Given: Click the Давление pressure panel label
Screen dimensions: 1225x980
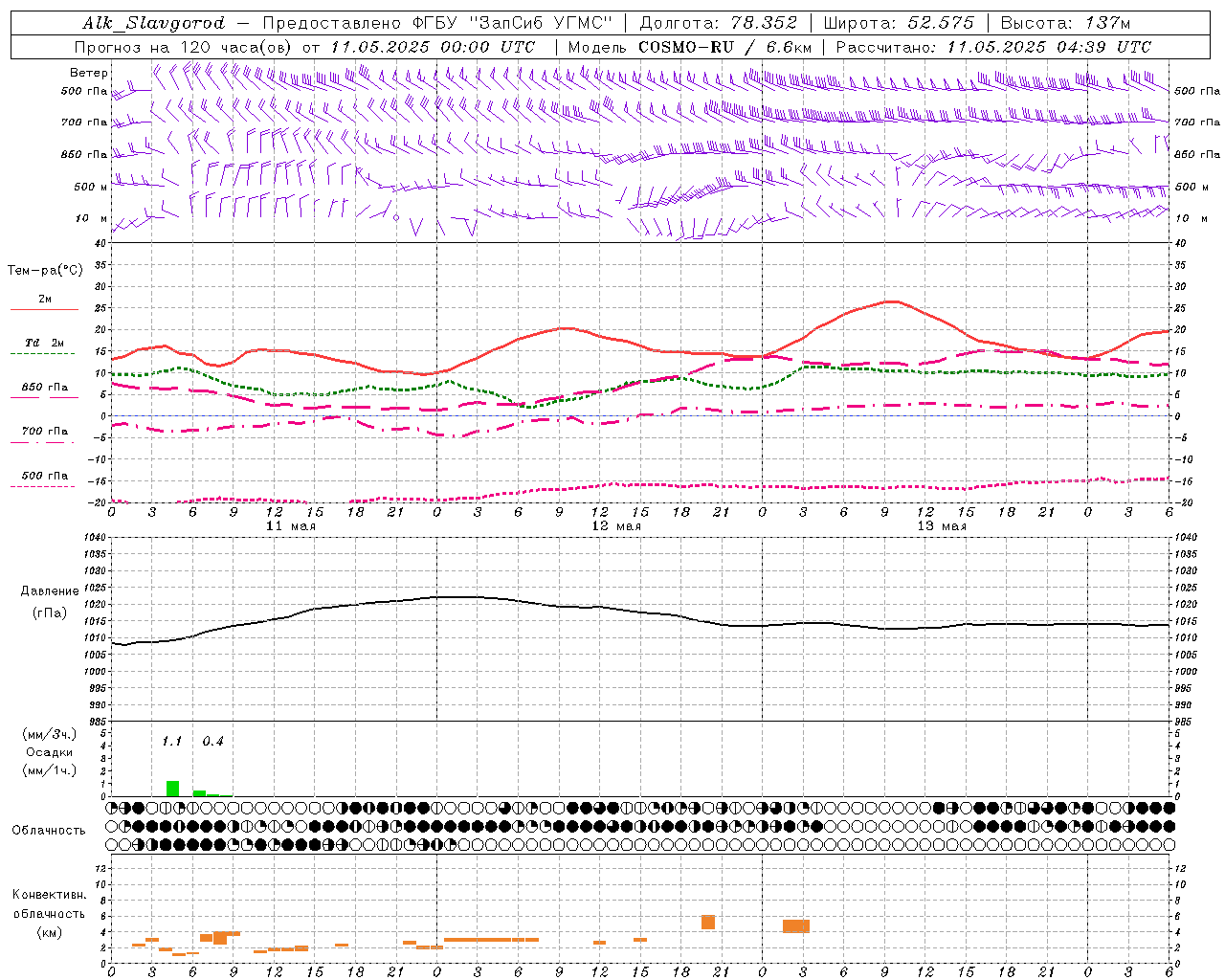Looking at the screenshot, I should (x=50, y=591).
